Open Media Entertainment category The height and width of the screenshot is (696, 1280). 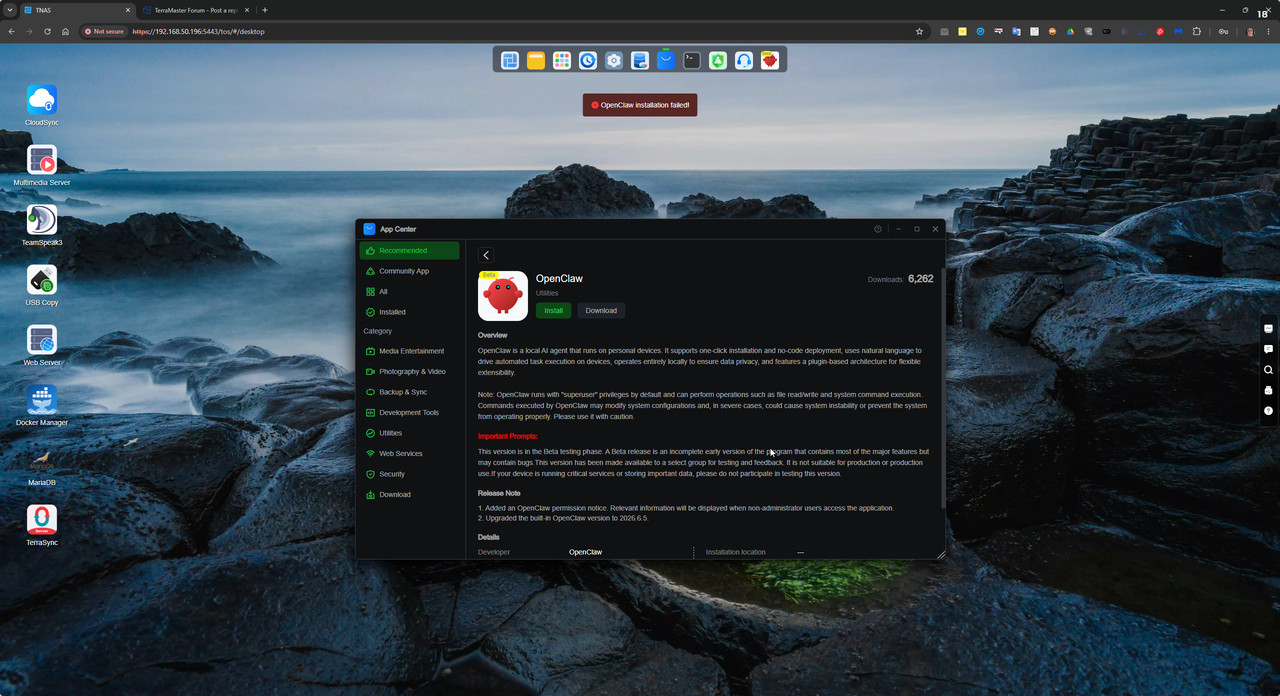(x=409, y=351)
